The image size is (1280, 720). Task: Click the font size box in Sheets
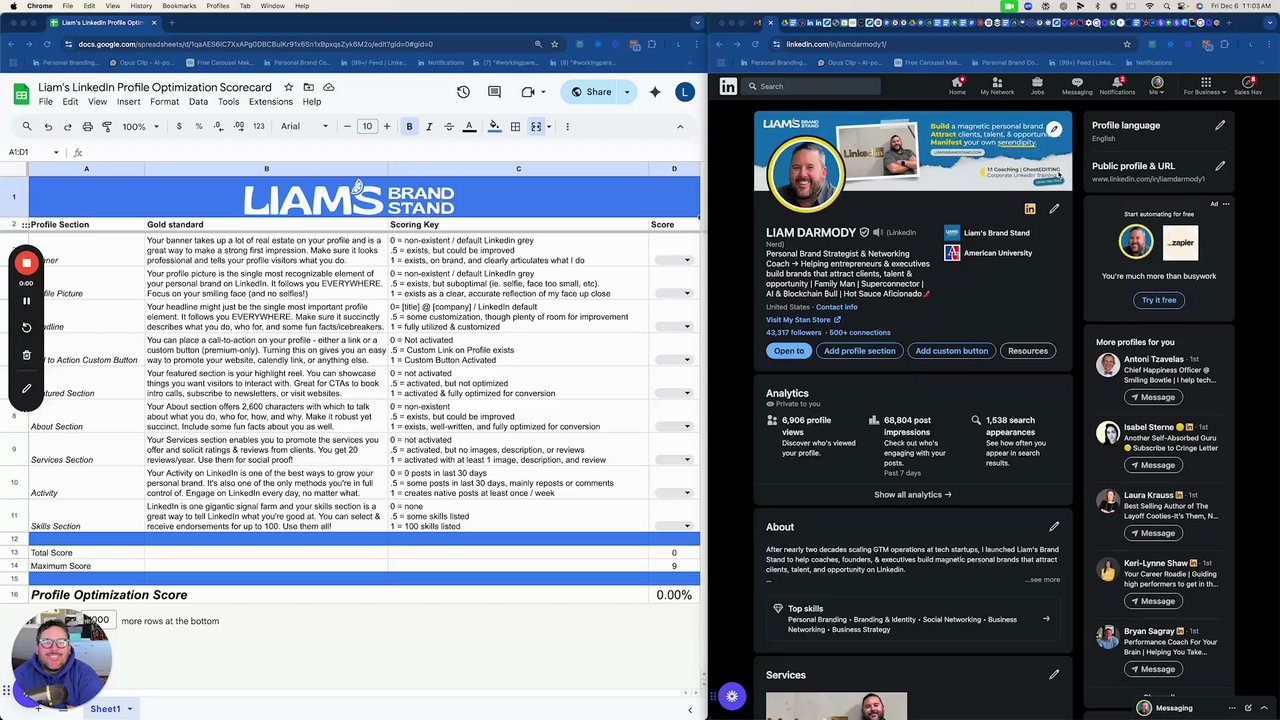coord(367,127)
